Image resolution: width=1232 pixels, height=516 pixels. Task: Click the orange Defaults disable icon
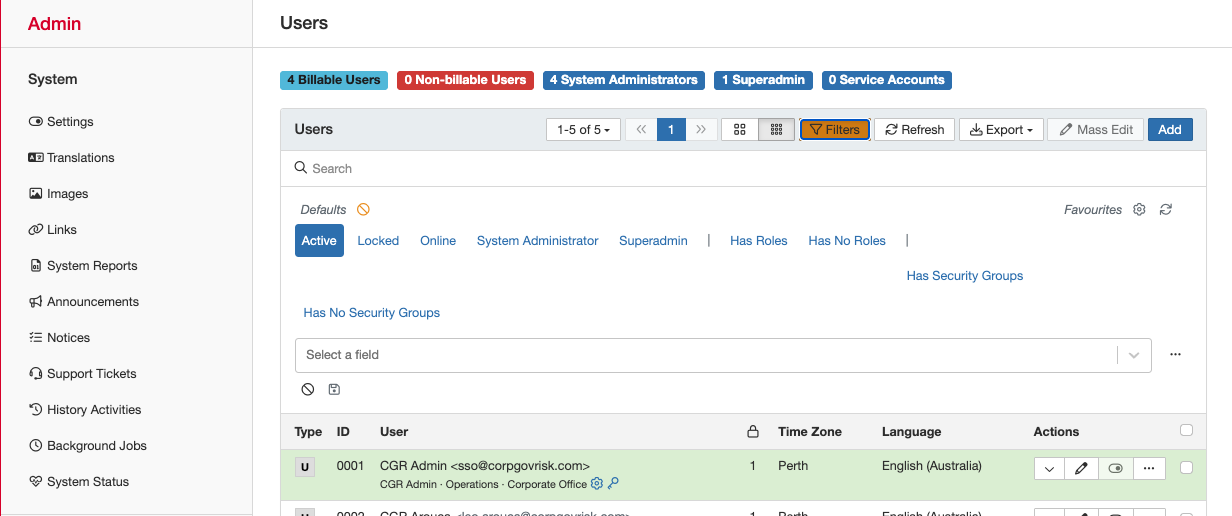click(364, 210)
